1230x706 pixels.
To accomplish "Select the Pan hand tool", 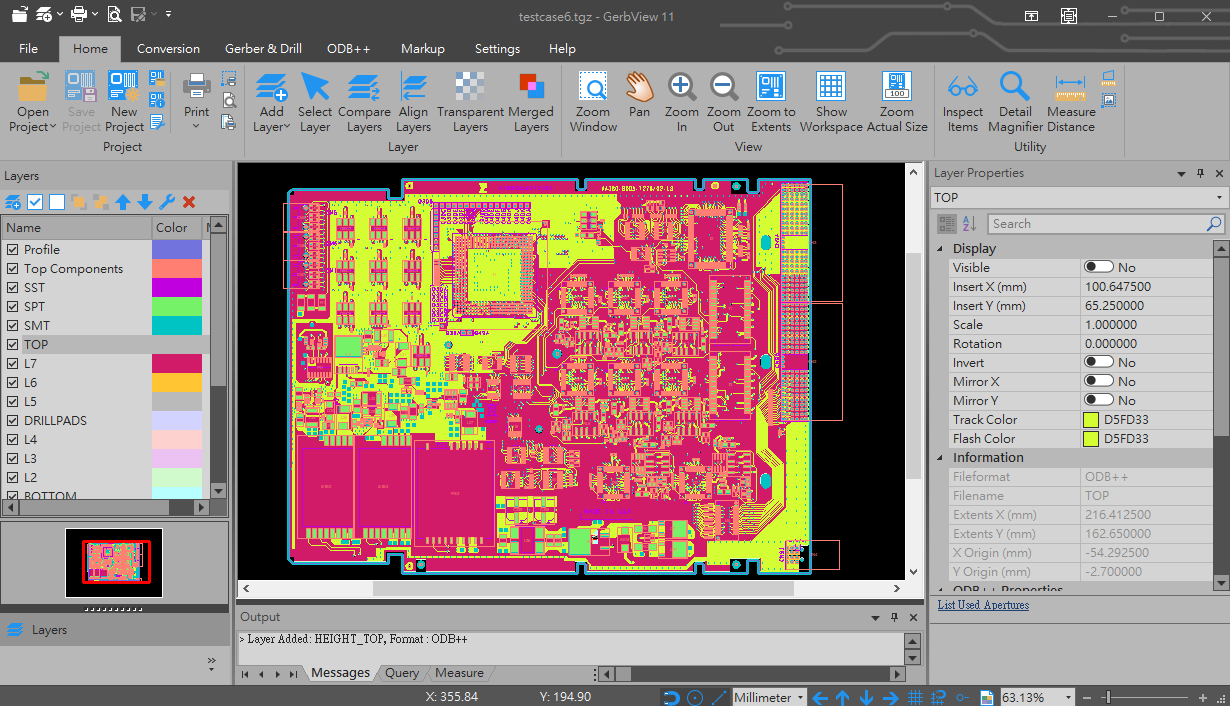I will (x=639, y=95).
